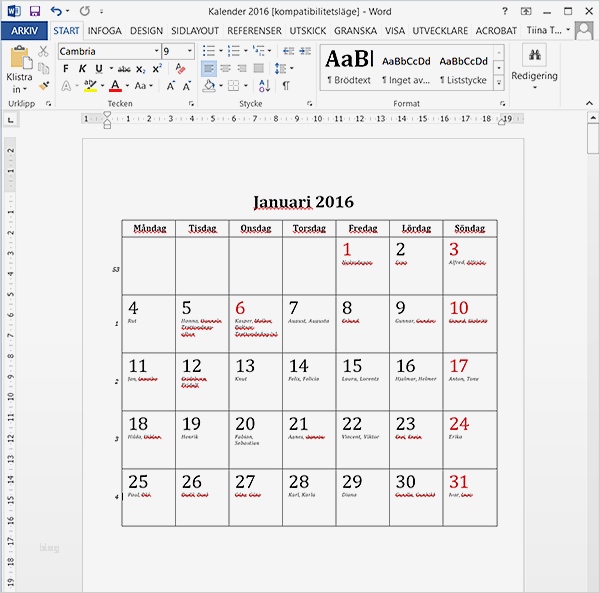Apply red font color
Screen dimensions: 600x593
[x=115, y=86]
